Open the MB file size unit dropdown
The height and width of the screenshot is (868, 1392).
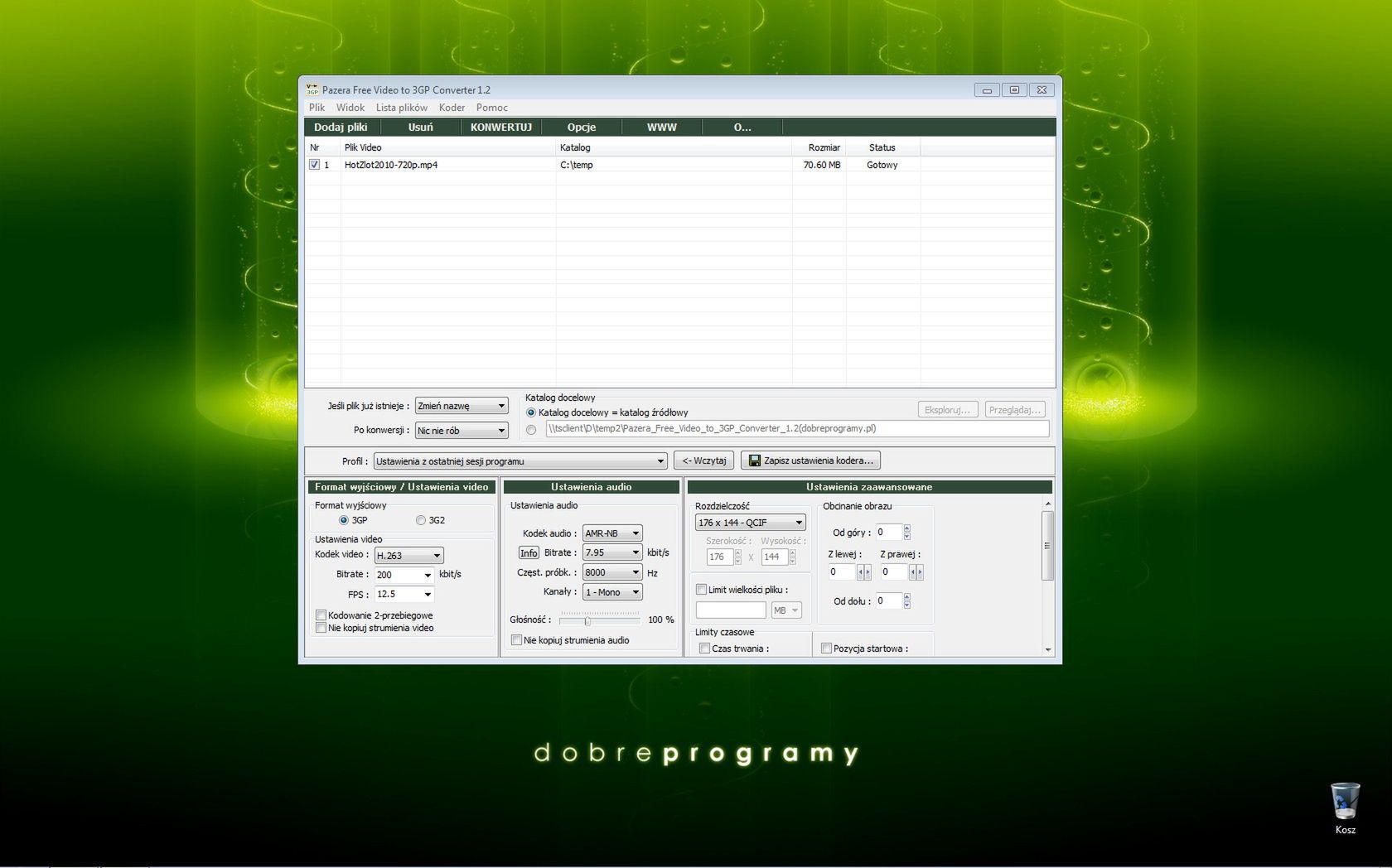point(786,610)
